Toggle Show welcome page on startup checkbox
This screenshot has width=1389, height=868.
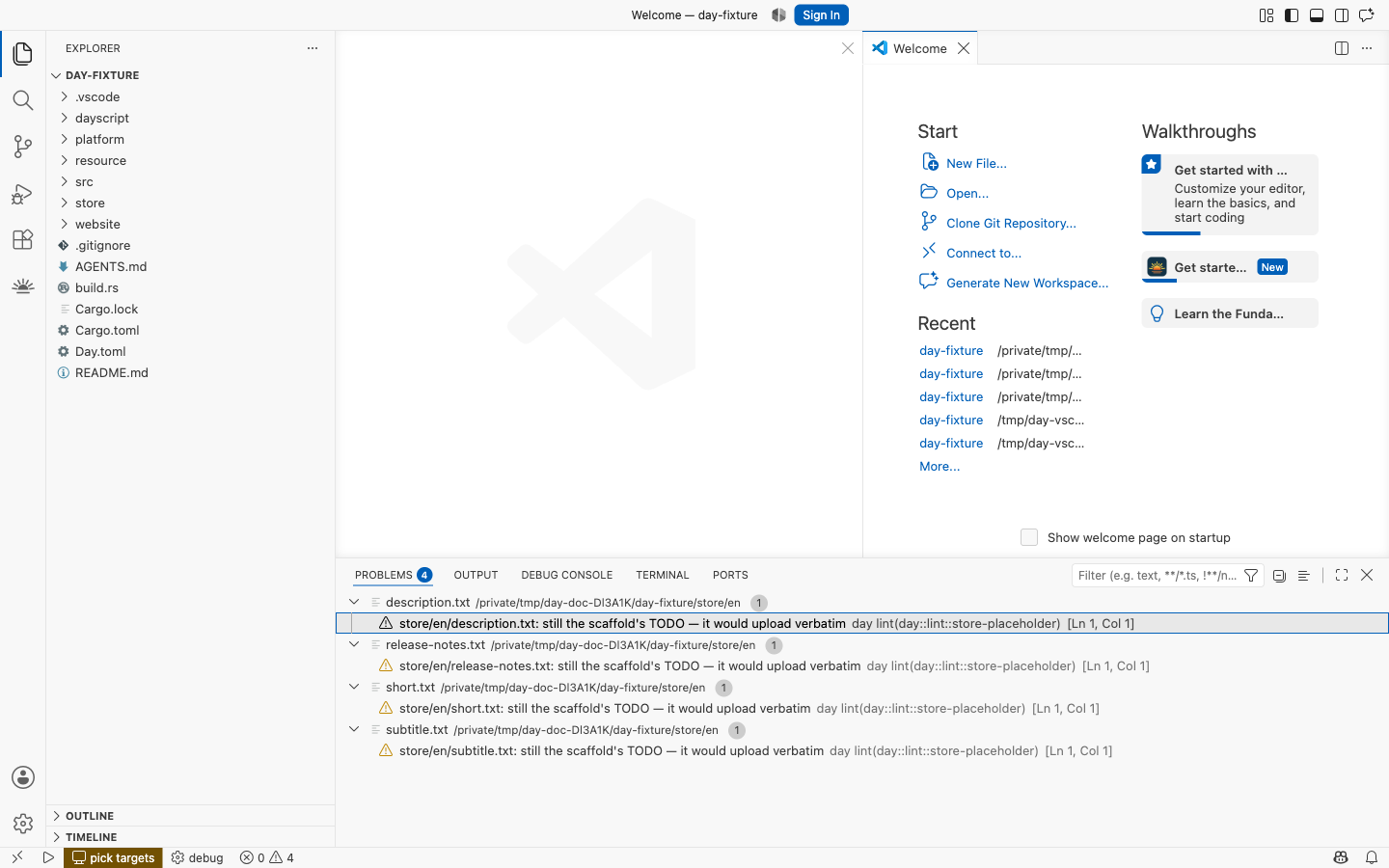1029,537
